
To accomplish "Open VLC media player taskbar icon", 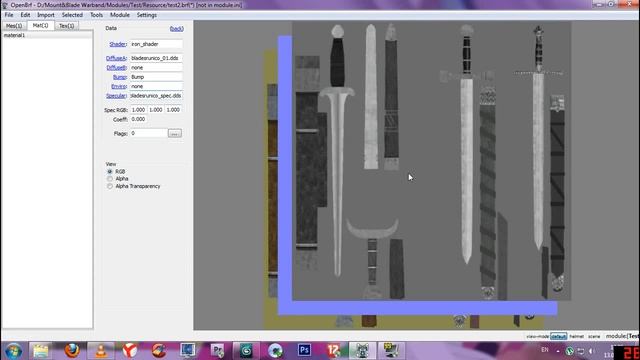I will 101,351.
